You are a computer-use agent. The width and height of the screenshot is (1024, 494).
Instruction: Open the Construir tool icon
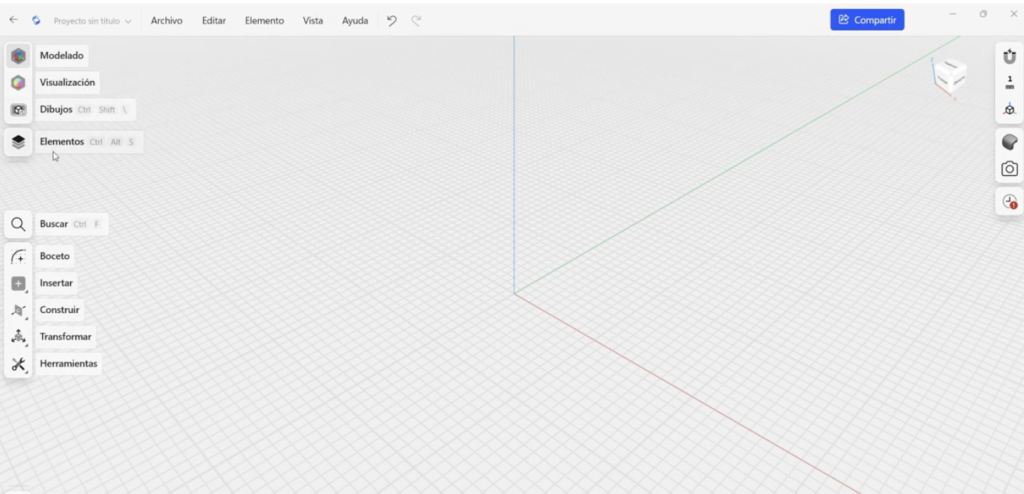tap(18, 310)
